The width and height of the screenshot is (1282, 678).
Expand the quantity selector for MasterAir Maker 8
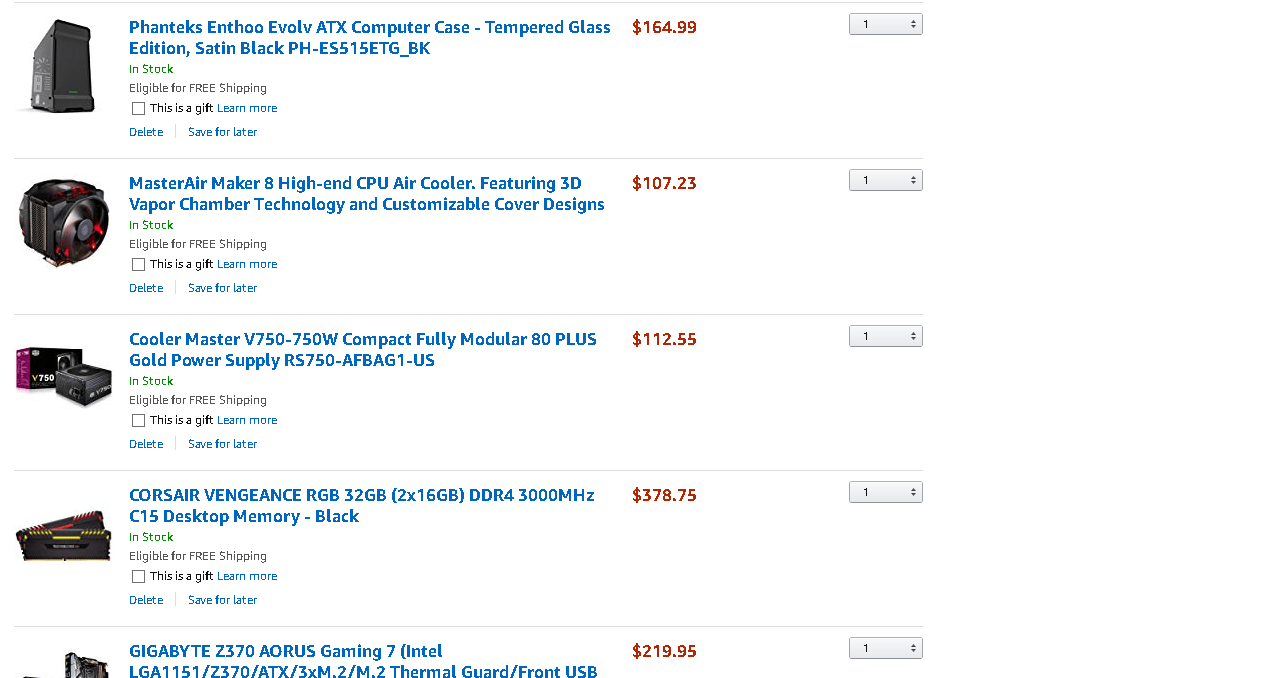click(885, 180)
